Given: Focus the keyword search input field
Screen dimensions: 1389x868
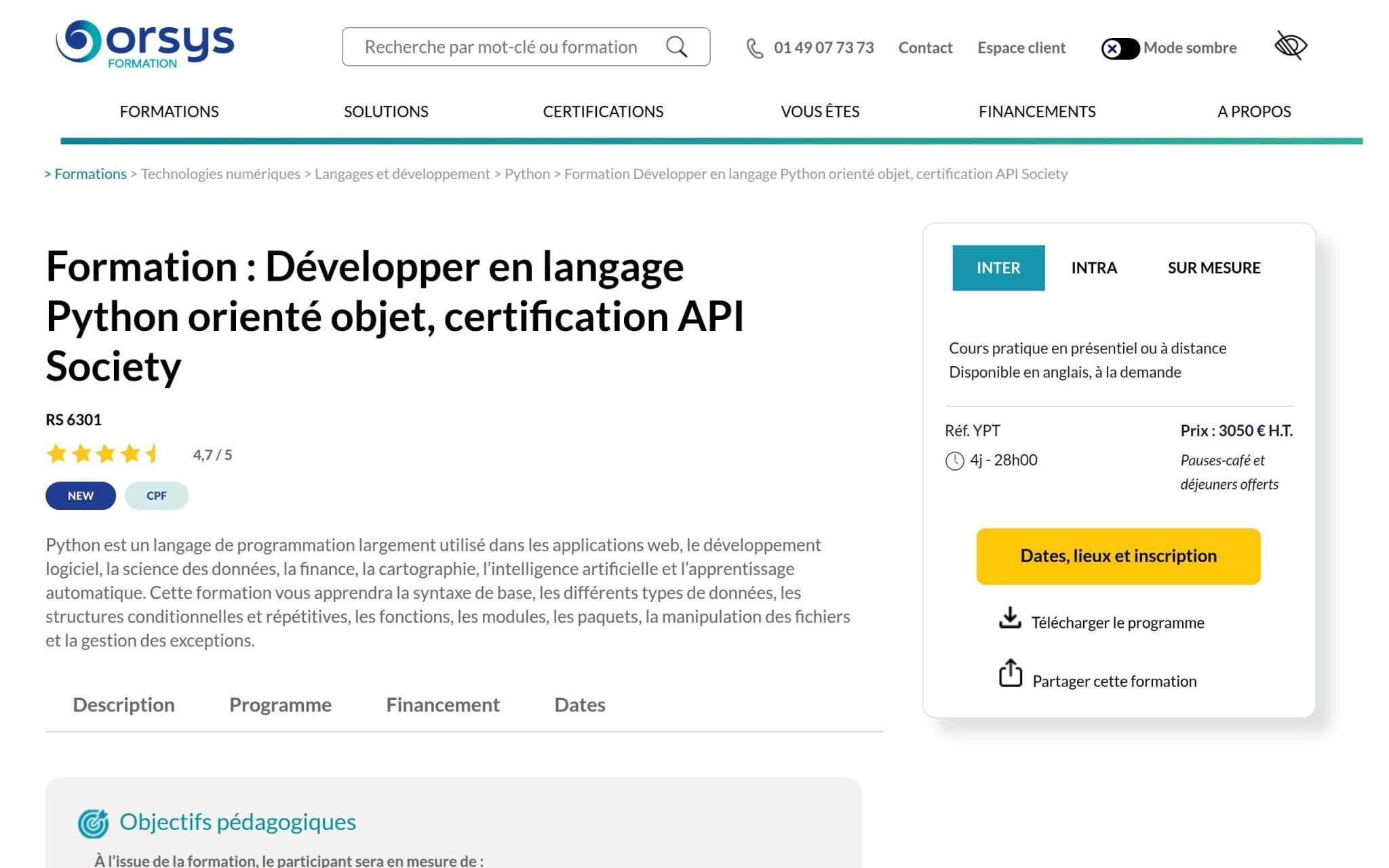Looking at the screenshot, I should coord(526,47).
